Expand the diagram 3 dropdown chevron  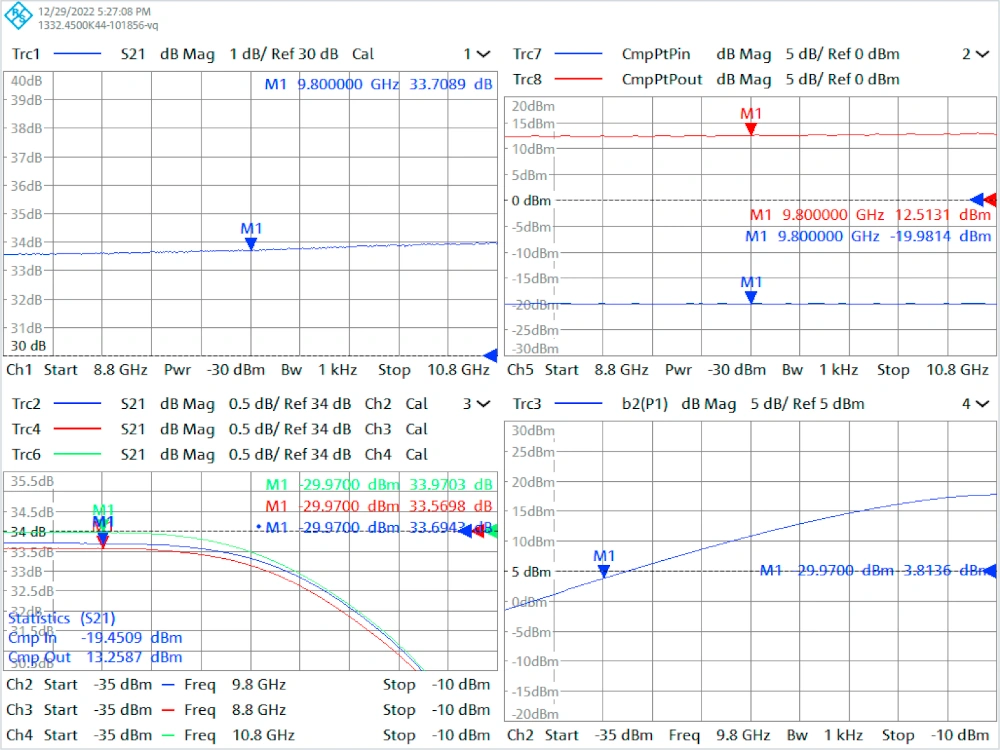(x=483, y=404)
